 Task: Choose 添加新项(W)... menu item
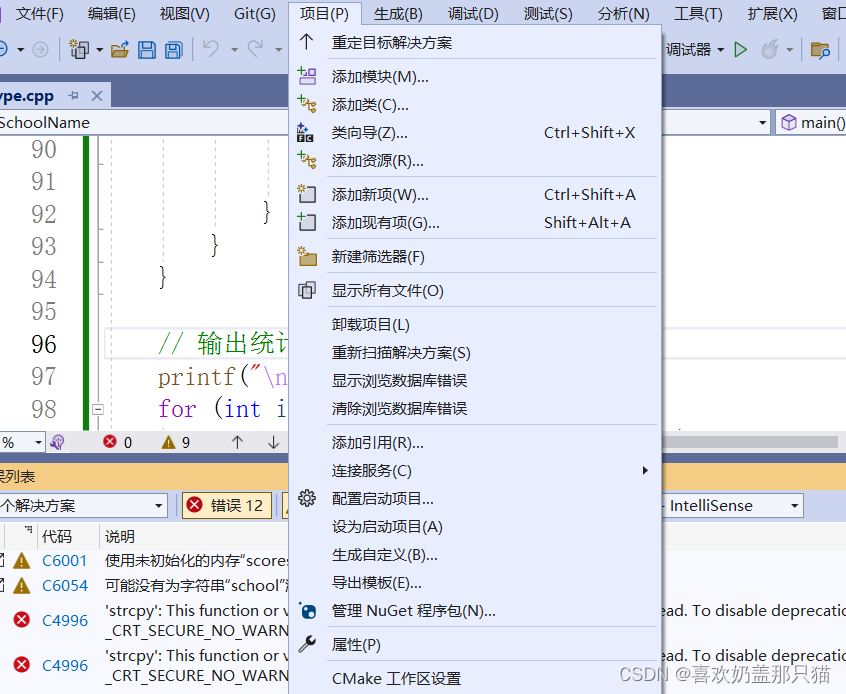[475, 194]
